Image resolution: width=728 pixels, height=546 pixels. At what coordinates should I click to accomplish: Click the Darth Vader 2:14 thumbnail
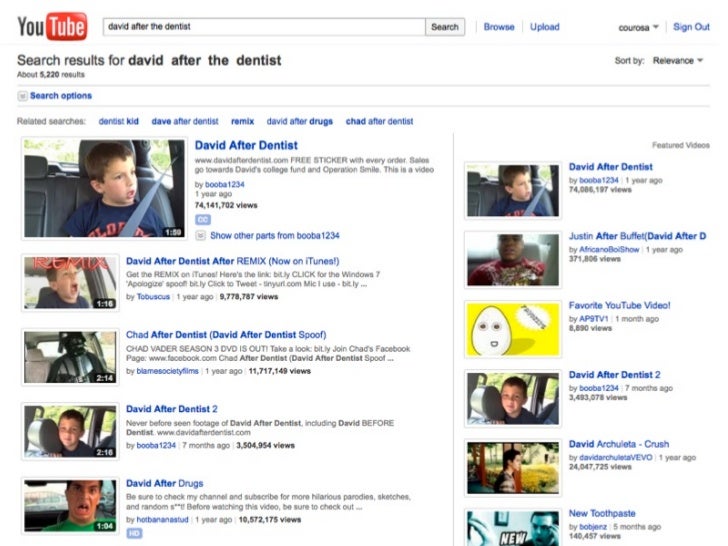click(x=70, y=357)
